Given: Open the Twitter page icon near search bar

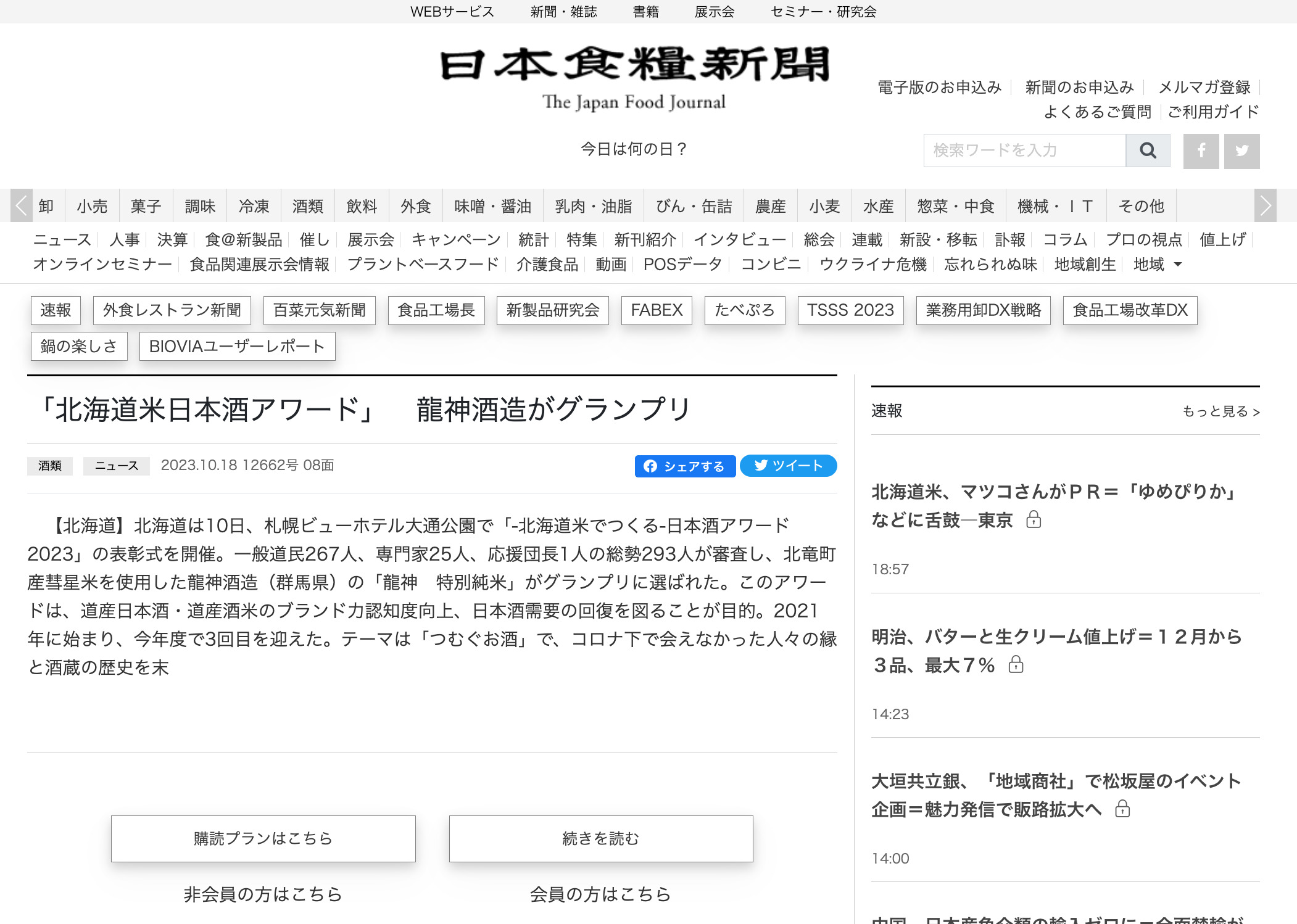Looking at the screenshot, I should point(1241,150).
